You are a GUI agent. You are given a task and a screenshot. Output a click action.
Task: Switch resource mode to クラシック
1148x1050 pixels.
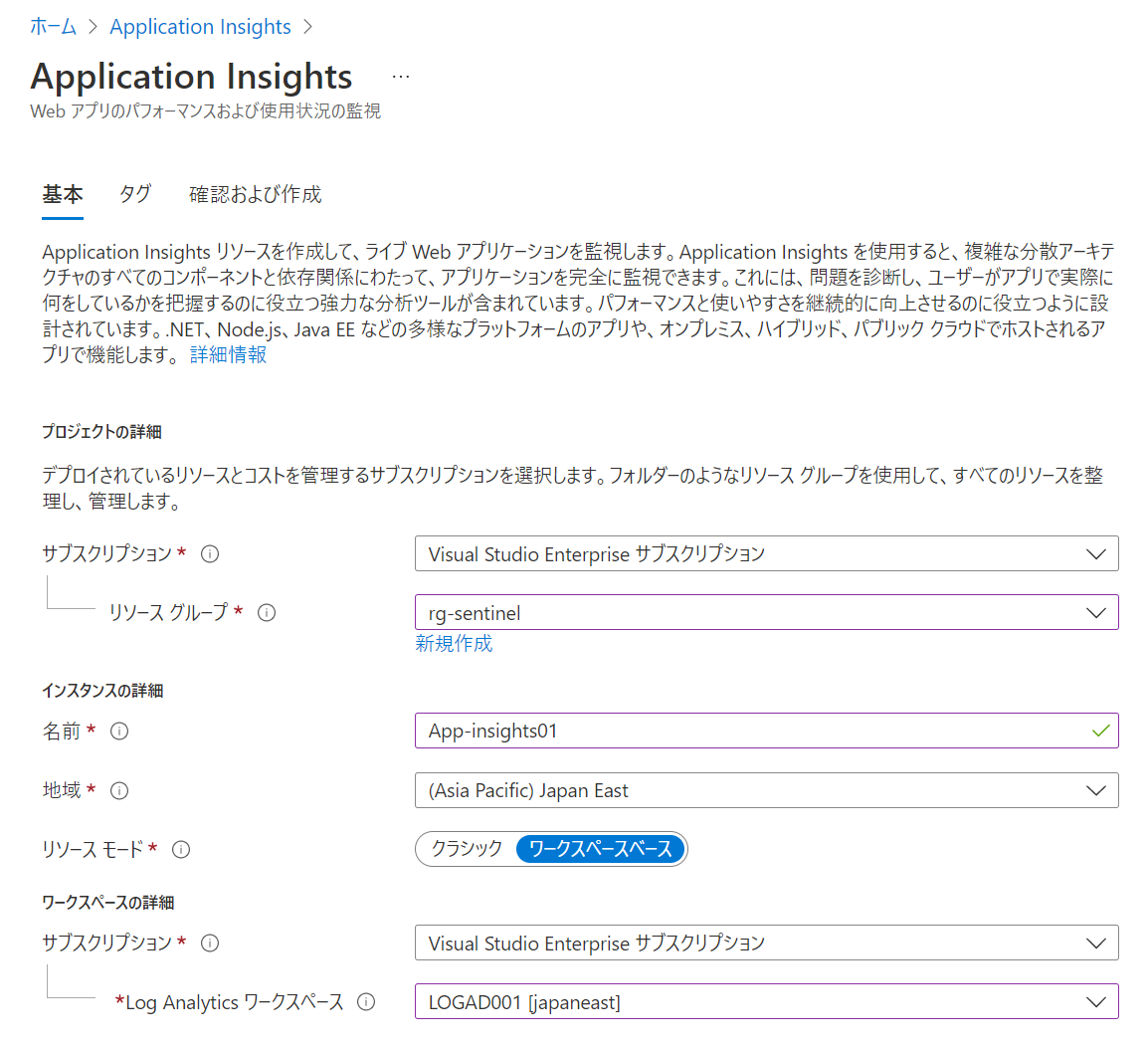point(464,849)
